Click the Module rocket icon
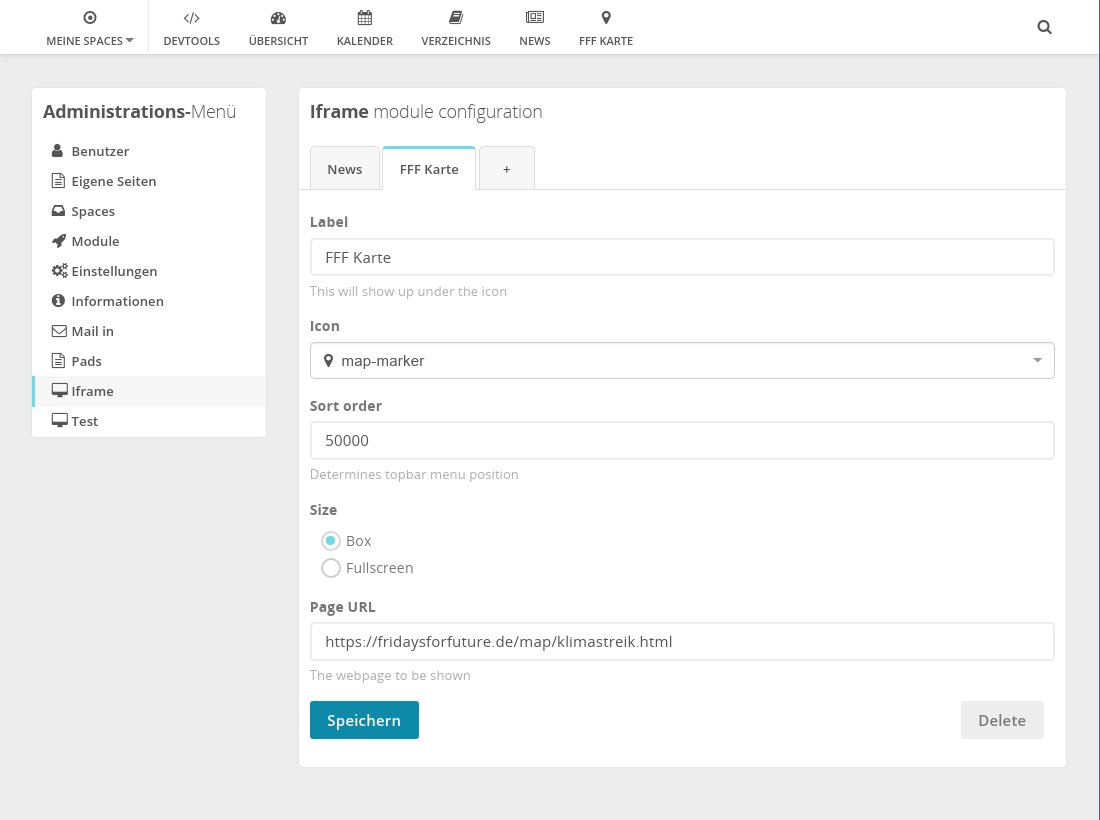1100x820 pixels. click(x=59, y=241)
